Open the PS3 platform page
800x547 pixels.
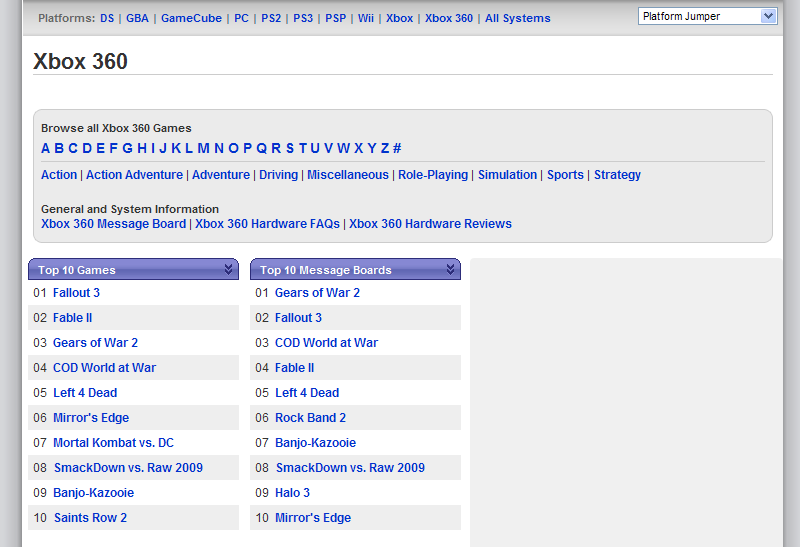tap(303, 18)
